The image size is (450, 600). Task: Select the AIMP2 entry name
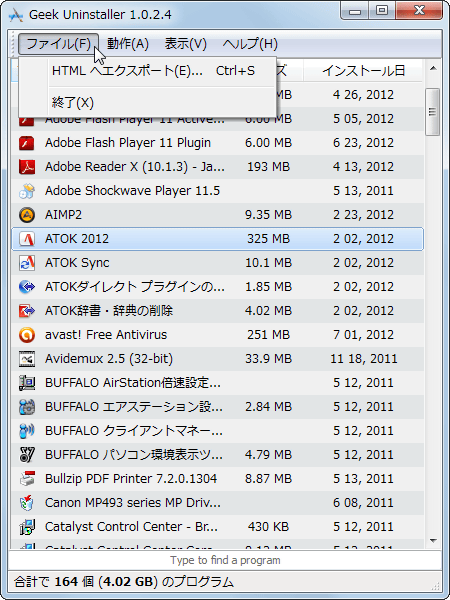point(64,215)
